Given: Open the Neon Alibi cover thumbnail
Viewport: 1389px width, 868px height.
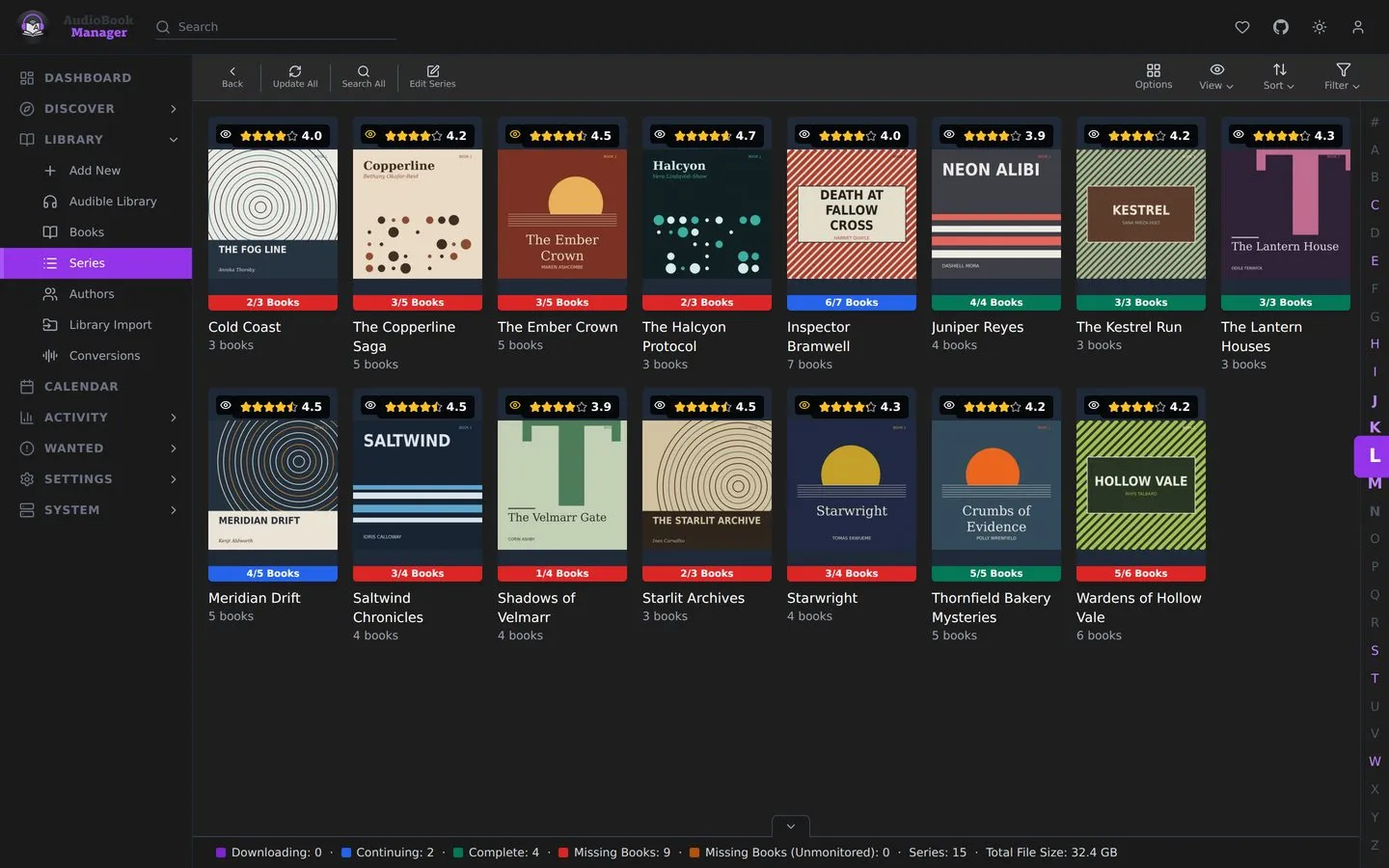Looking at the screenshot, I should point(996,214).
